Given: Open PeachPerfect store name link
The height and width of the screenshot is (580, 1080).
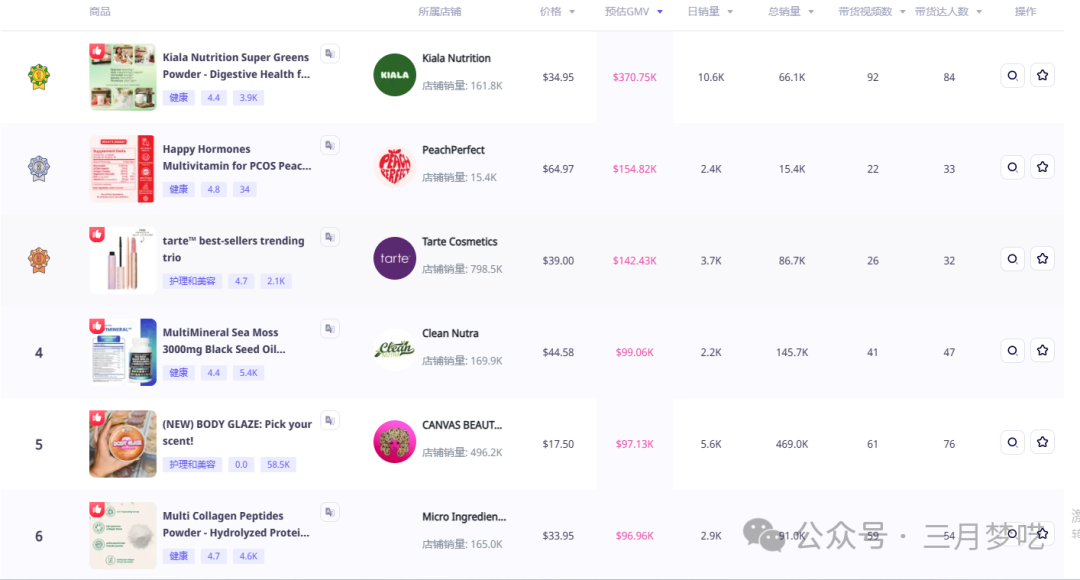Looking at the screenshot, I should coord(453,150).
